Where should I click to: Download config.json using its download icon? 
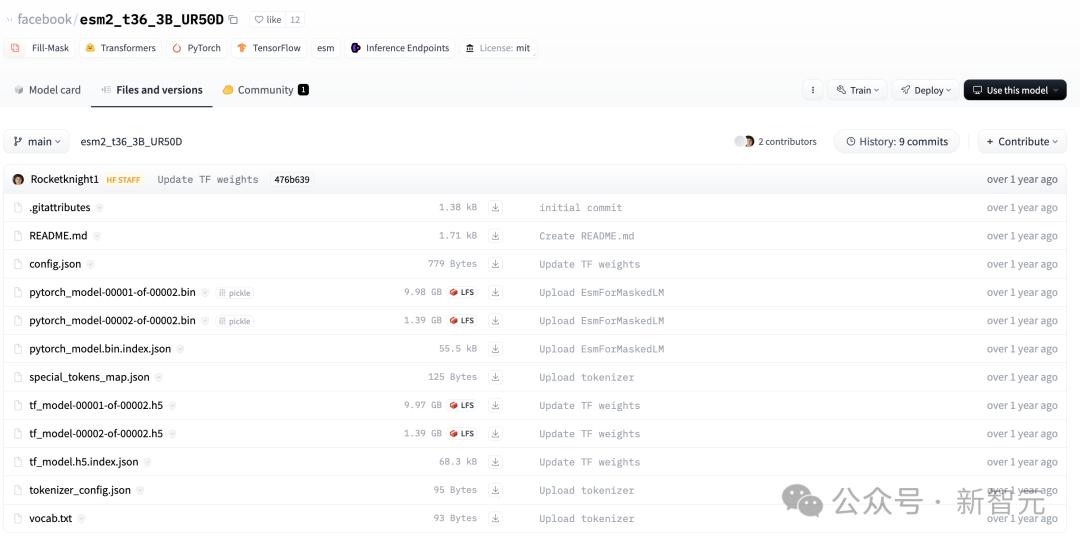pos(495,264)
